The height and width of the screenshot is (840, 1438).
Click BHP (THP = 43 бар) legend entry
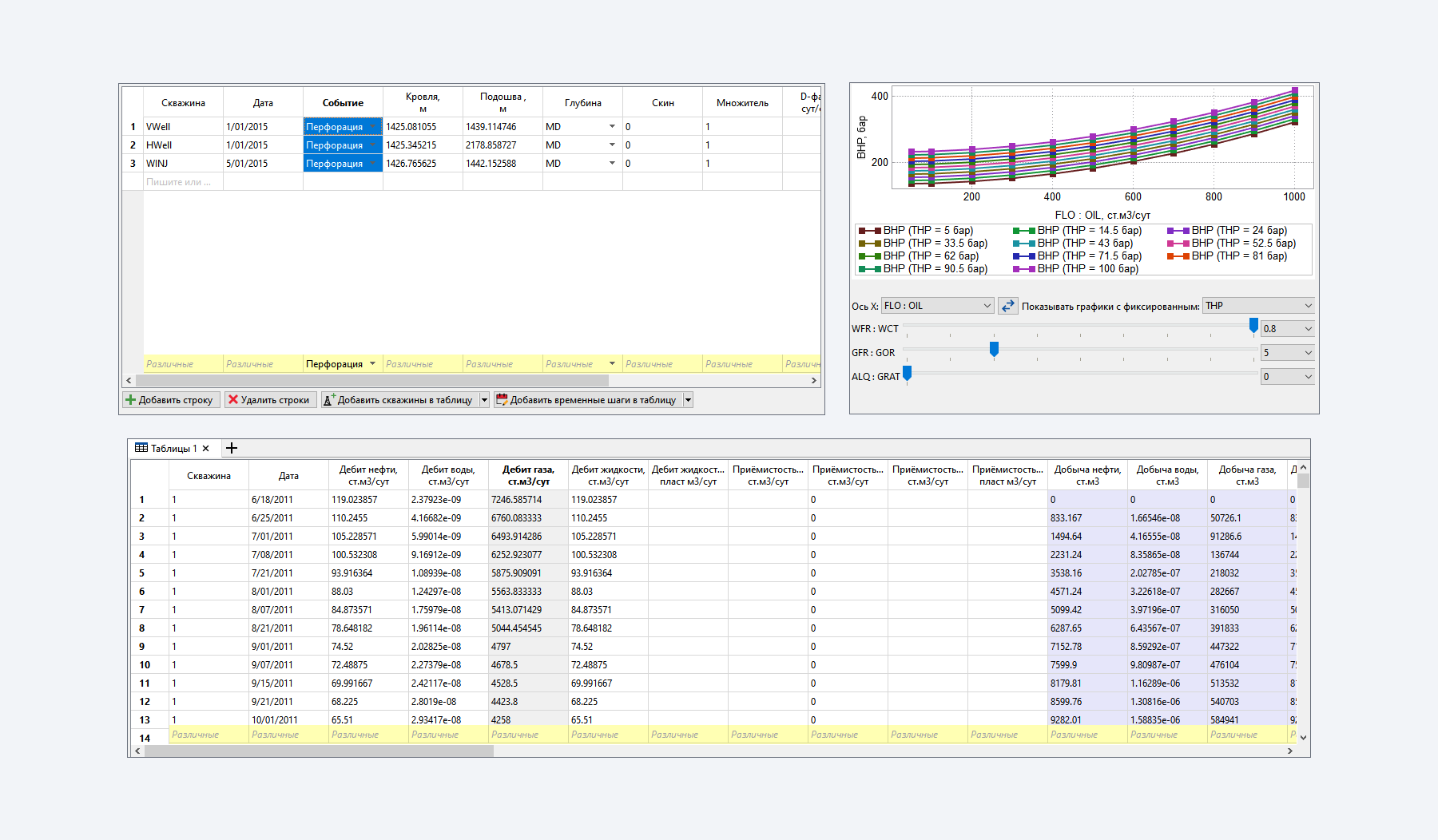(x=1073, y=244)
